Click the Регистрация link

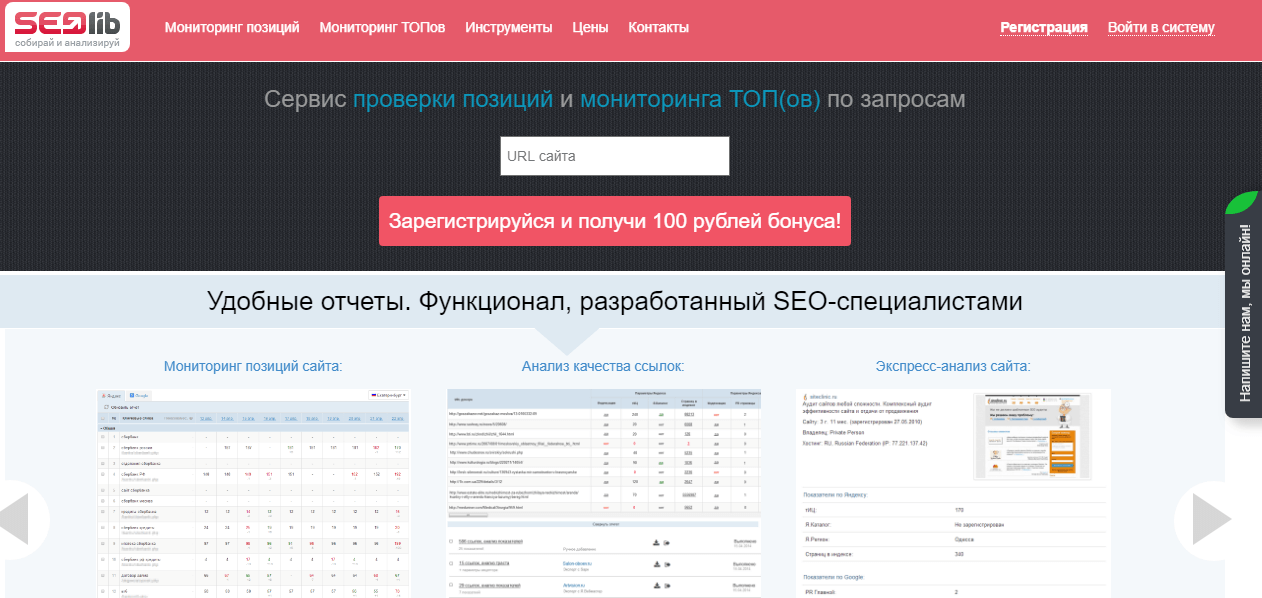click(x=1044, y=27)
